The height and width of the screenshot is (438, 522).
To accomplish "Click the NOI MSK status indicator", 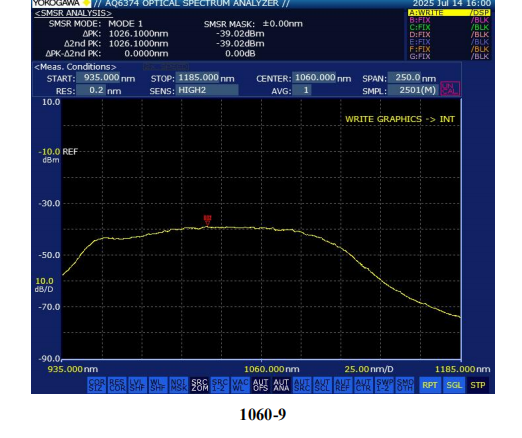I will point(178,385).
